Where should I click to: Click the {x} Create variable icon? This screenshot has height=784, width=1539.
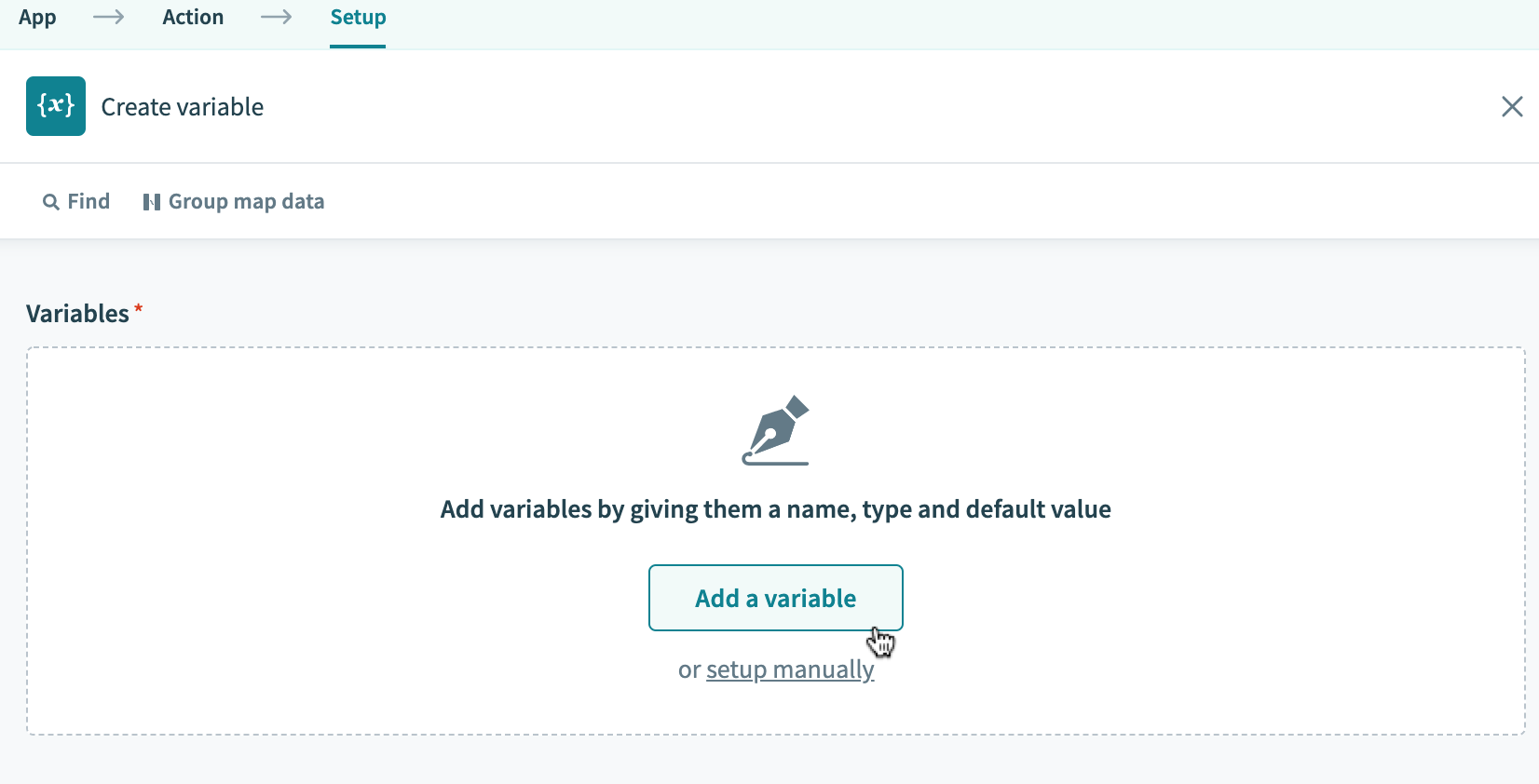click(55, 105)
